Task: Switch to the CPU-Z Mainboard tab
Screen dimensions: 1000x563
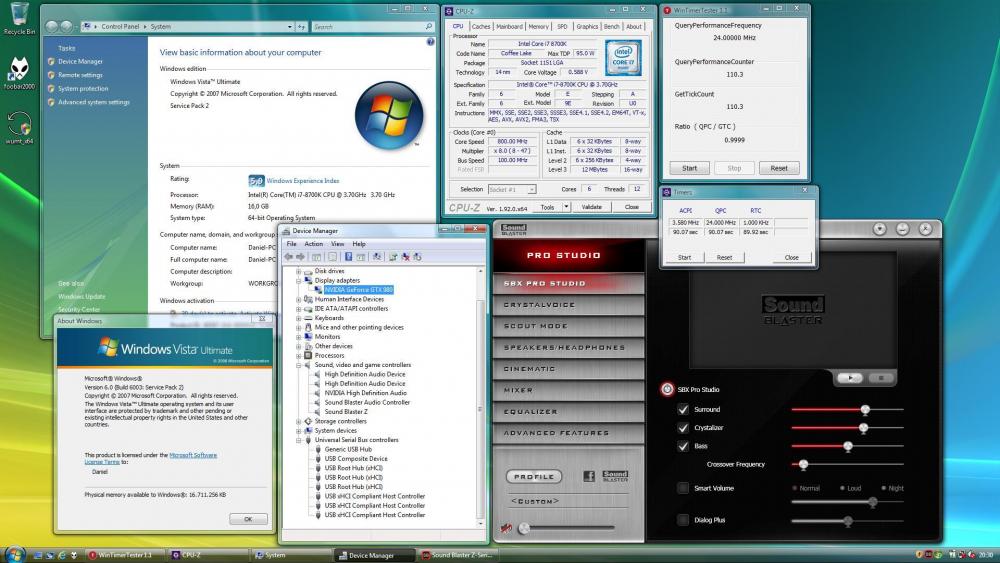Action: (x=510, y=26)
